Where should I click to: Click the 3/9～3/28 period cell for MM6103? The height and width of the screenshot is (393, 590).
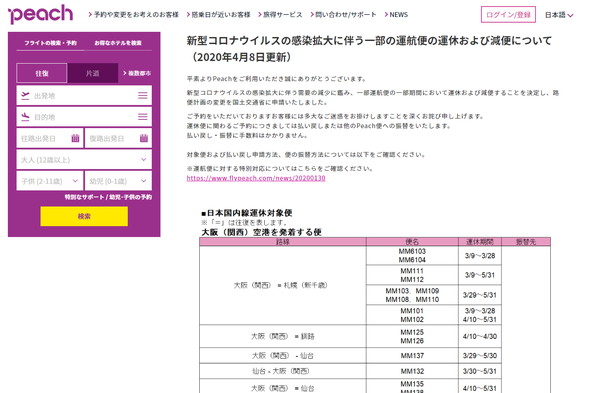(x=480, y=256)
